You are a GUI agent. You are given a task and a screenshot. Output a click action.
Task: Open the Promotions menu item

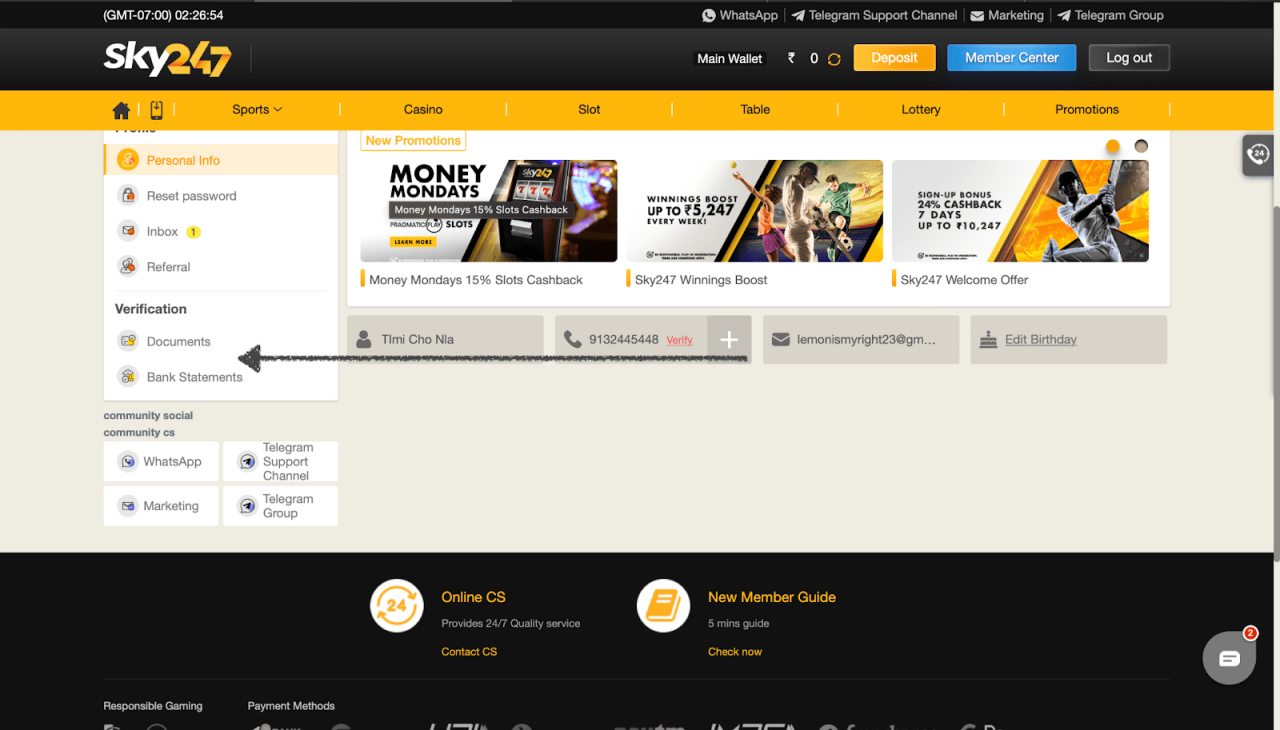[1086, 110]
